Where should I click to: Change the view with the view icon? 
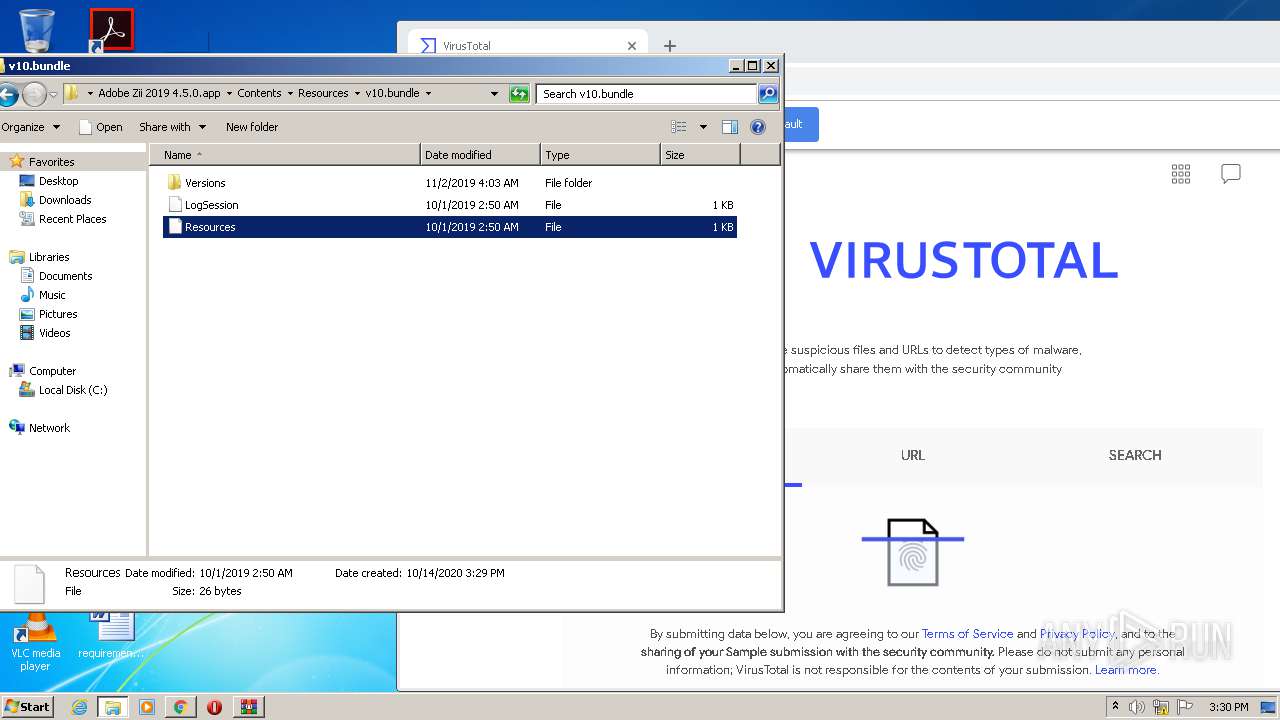[x=679, y=127]
